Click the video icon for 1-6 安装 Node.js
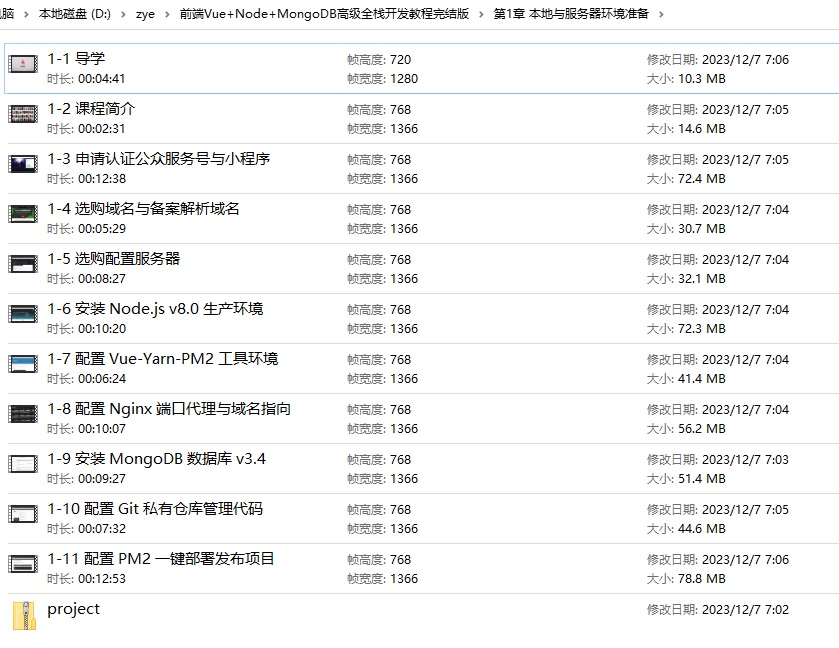Viewport: 839px width, 648px height. pos(23,314)
